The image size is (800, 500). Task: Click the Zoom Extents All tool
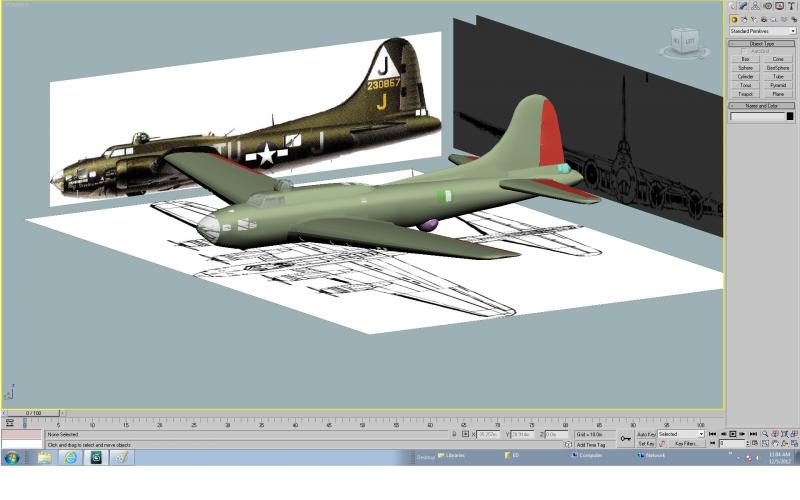794,434
